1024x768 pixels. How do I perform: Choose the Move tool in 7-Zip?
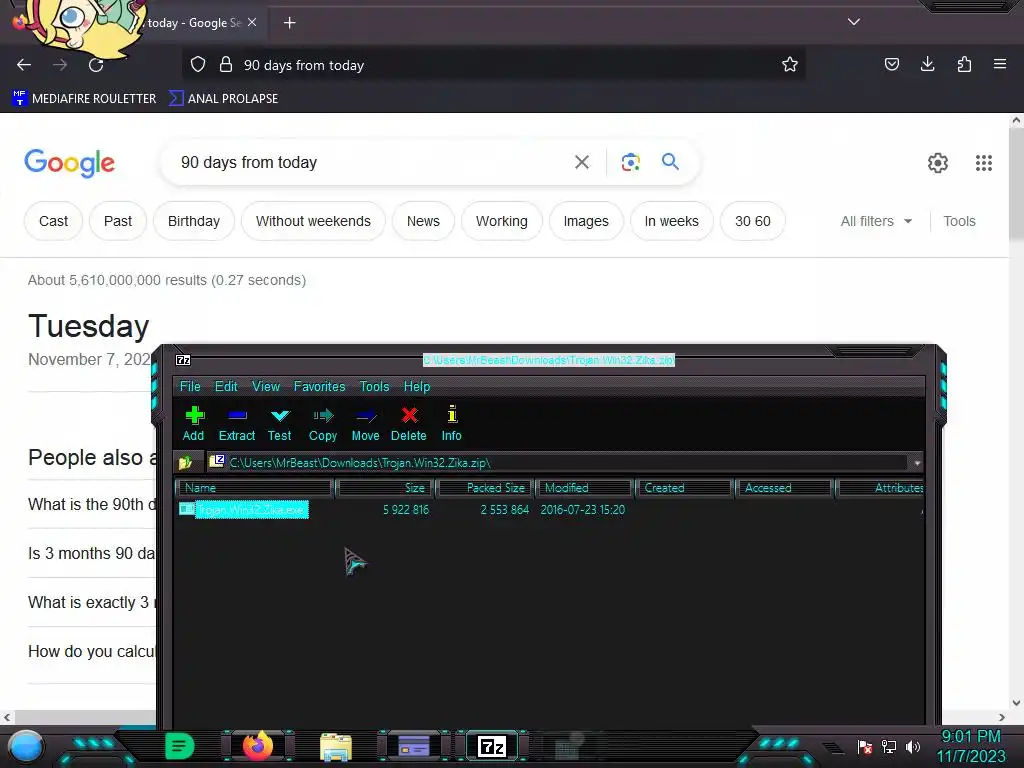365,424
